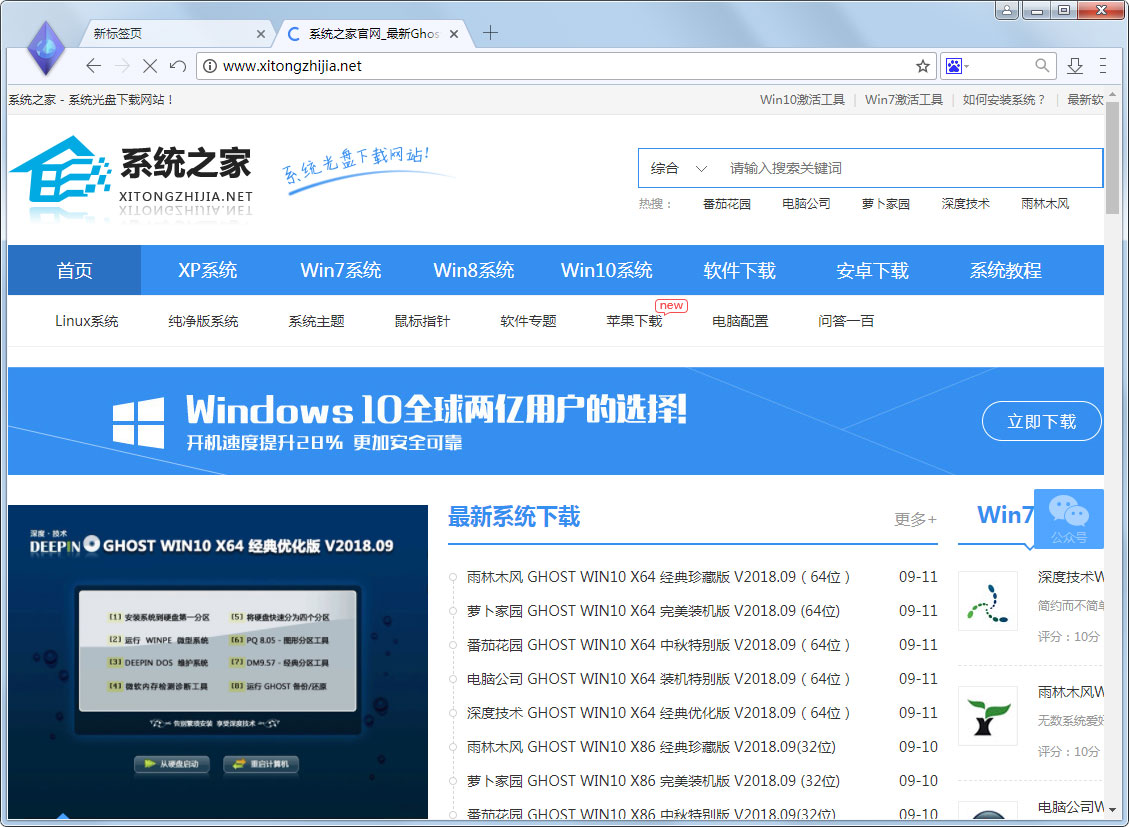Select hot search 番茄花园
This screenshot has height=827, width=1129.
(727, 204)
